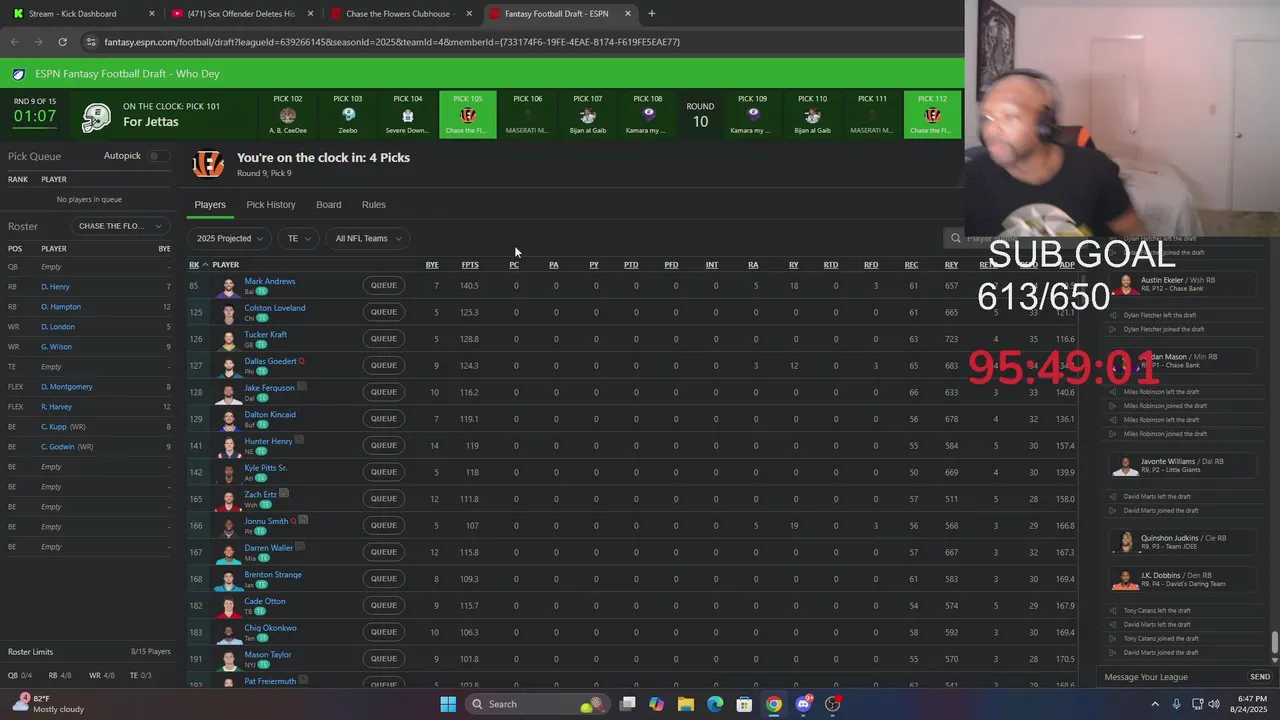The height and width of the screenshot is (720, 1280).
Task: Open Brenton Strange player link
Action: pyautogui.click(x=273, y=575)
